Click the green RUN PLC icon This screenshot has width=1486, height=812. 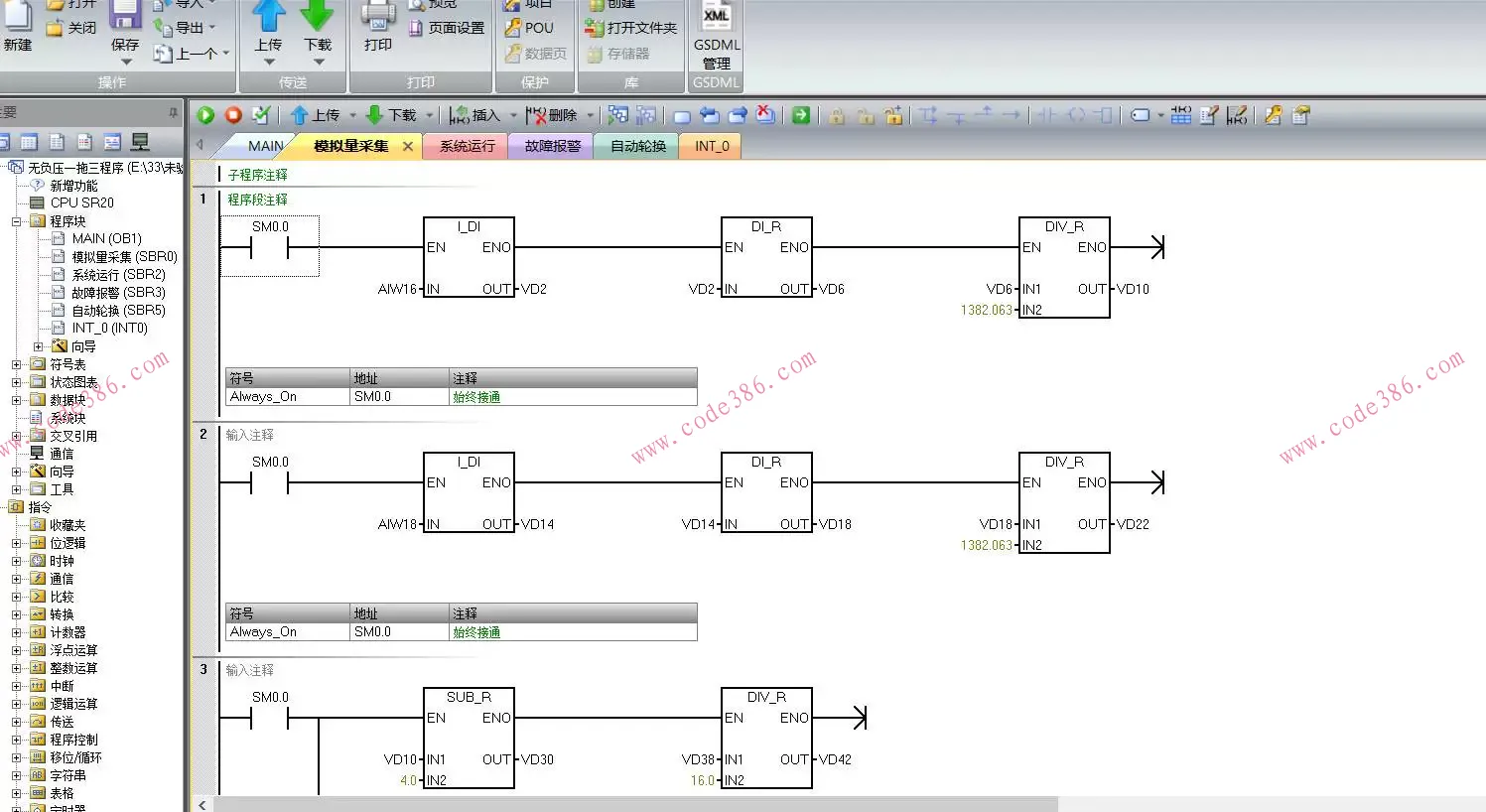pos(205,115)
